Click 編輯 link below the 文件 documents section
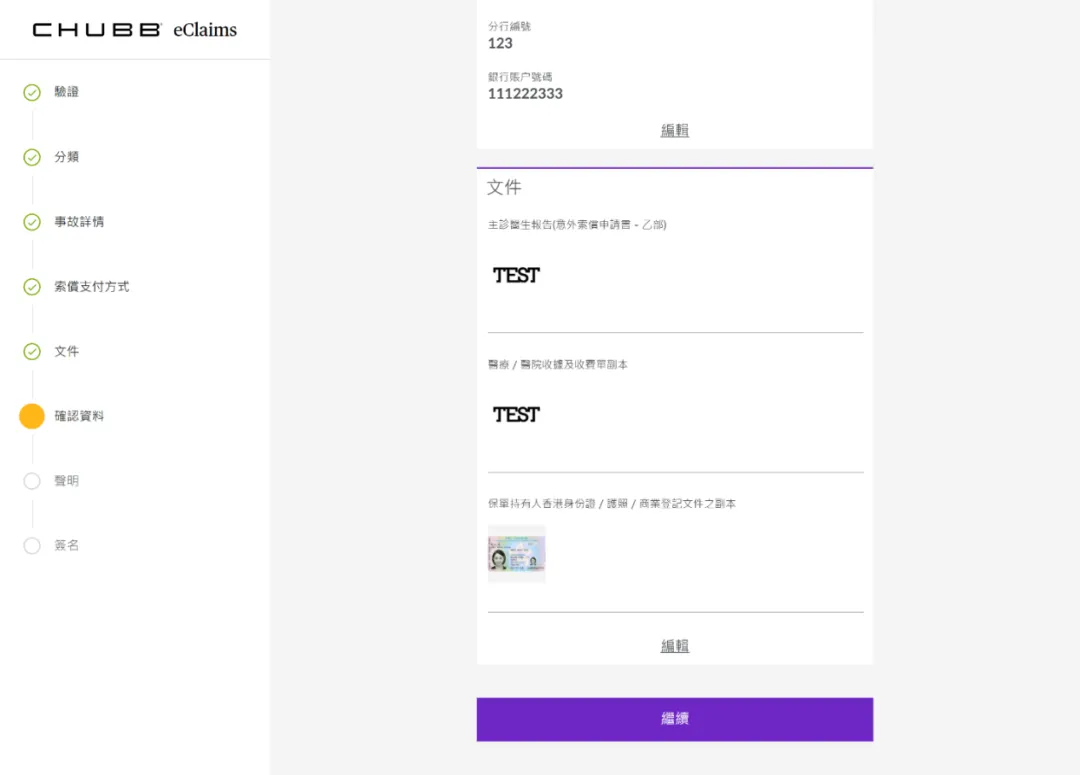The image size is (1080, 775). coord(675,646)
